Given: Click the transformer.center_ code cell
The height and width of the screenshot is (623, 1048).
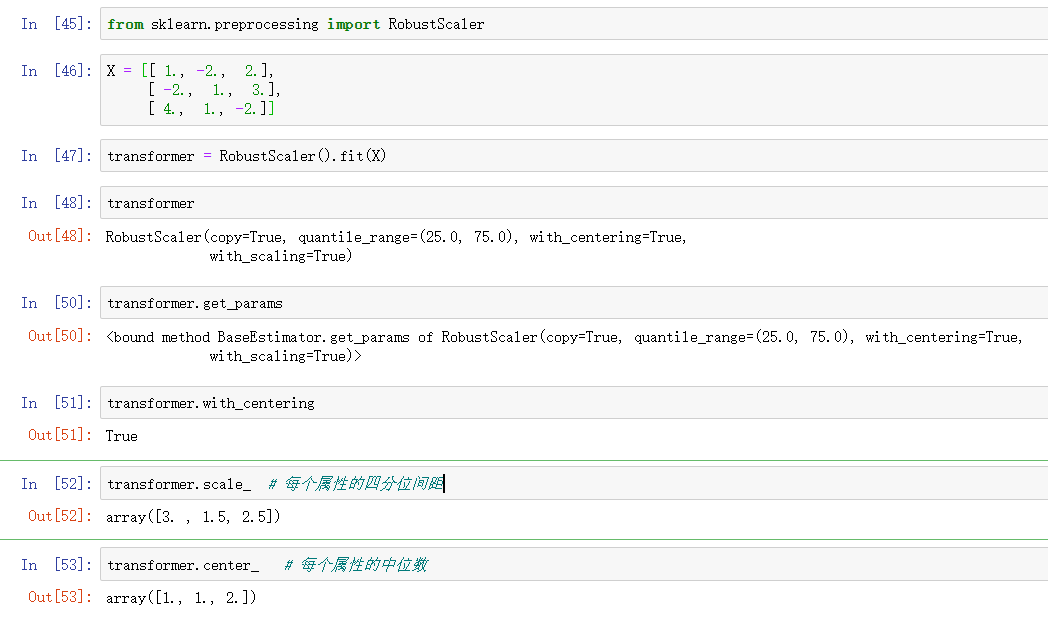Looking at the screenshot, I should click(x=574, y=564).
